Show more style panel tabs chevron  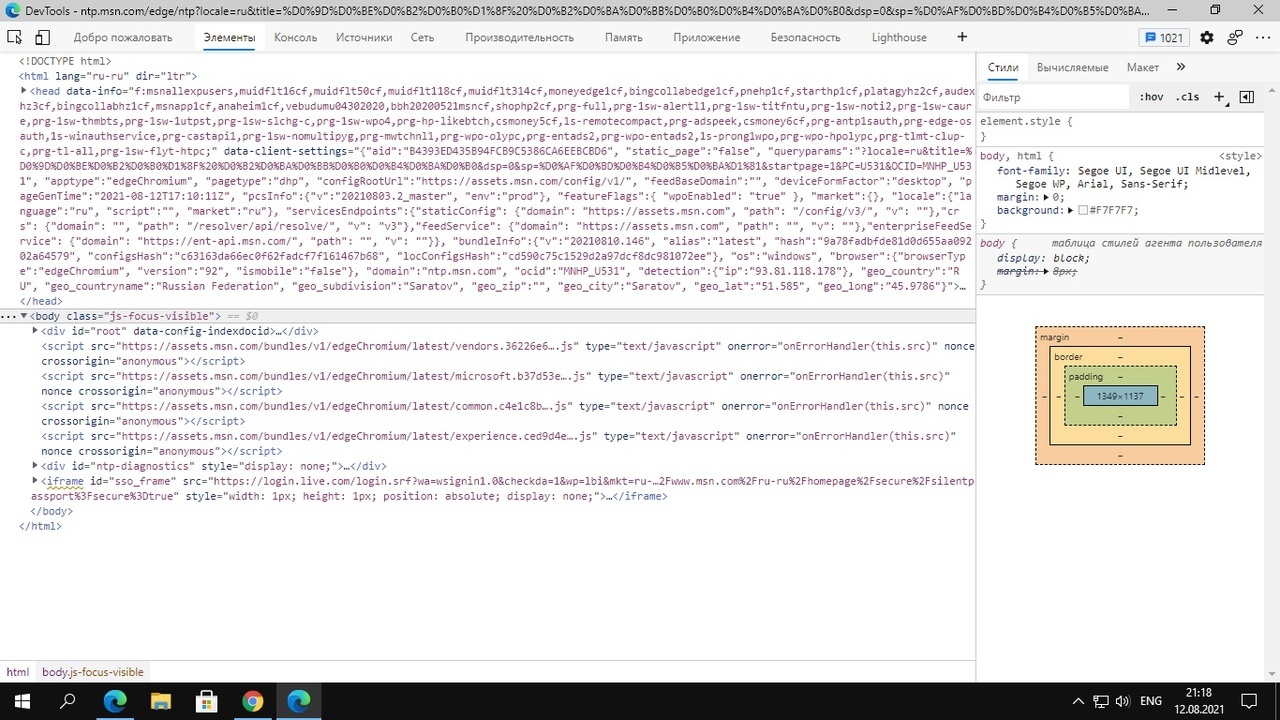tap(1180, 67)
